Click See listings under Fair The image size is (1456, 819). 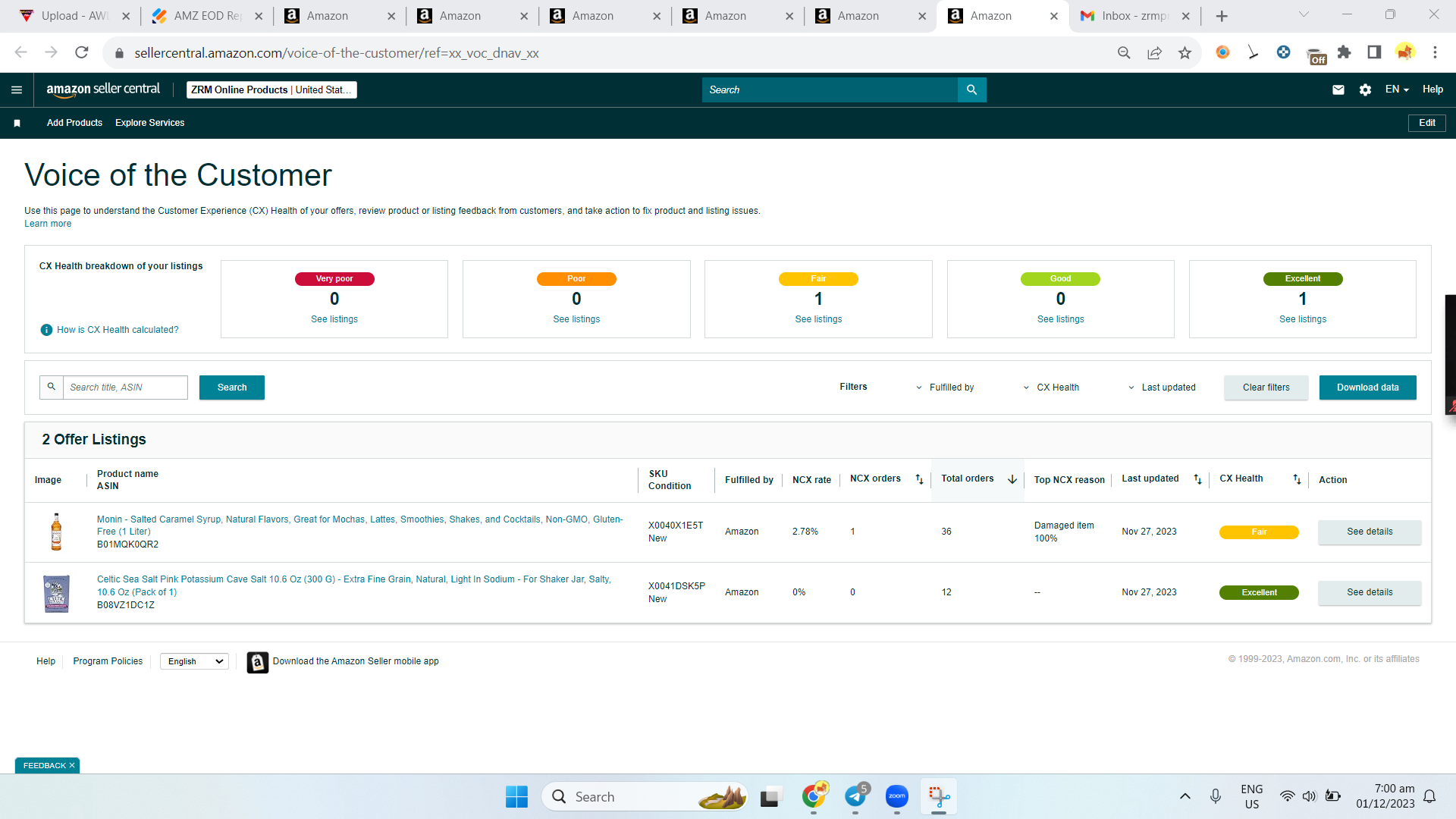point(818,319)
